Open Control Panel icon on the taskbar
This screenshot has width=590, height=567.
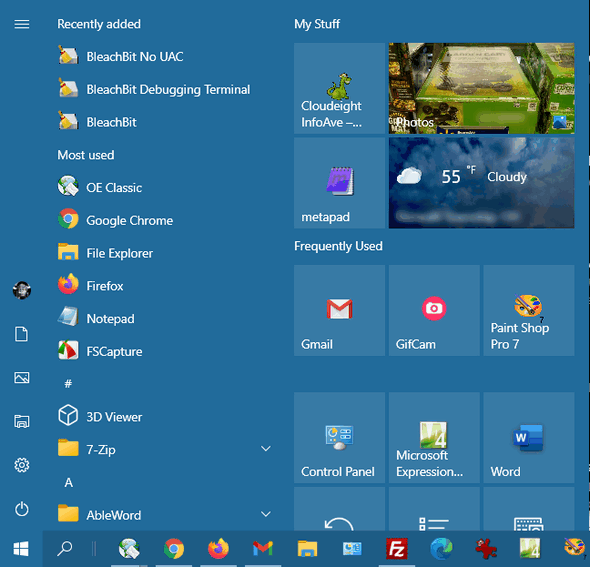click(x=352, y=549)
